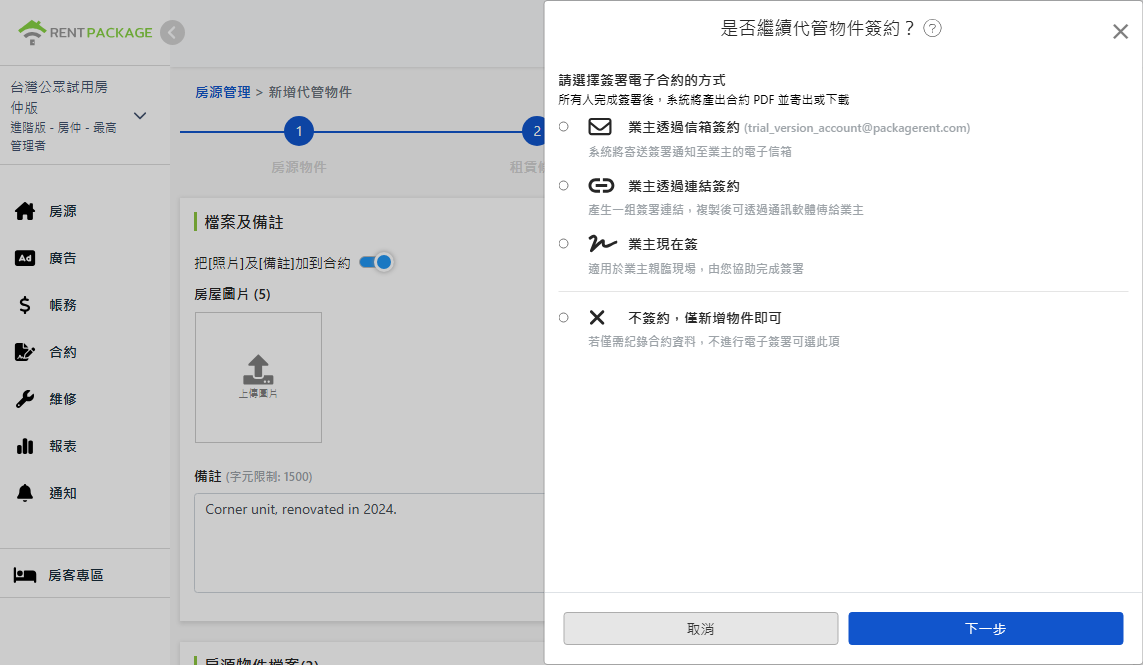The width and height of the screenshot is (1143, 665).
Task: Close the signing dialog with X
Action: pyautogui.click(x=1120, y=31)
